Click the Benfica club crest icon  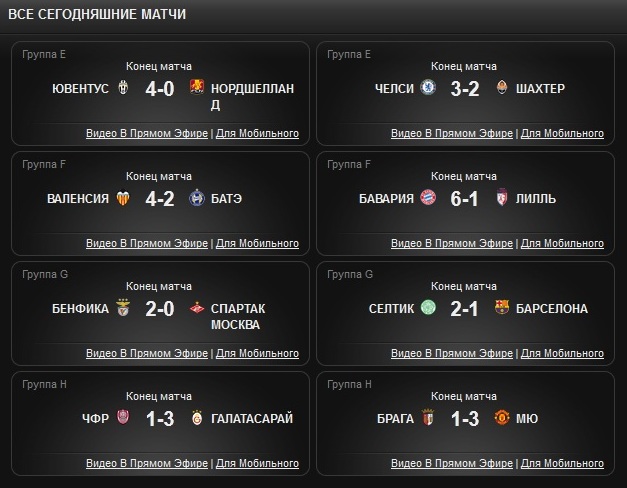click(x=124, y=308)
